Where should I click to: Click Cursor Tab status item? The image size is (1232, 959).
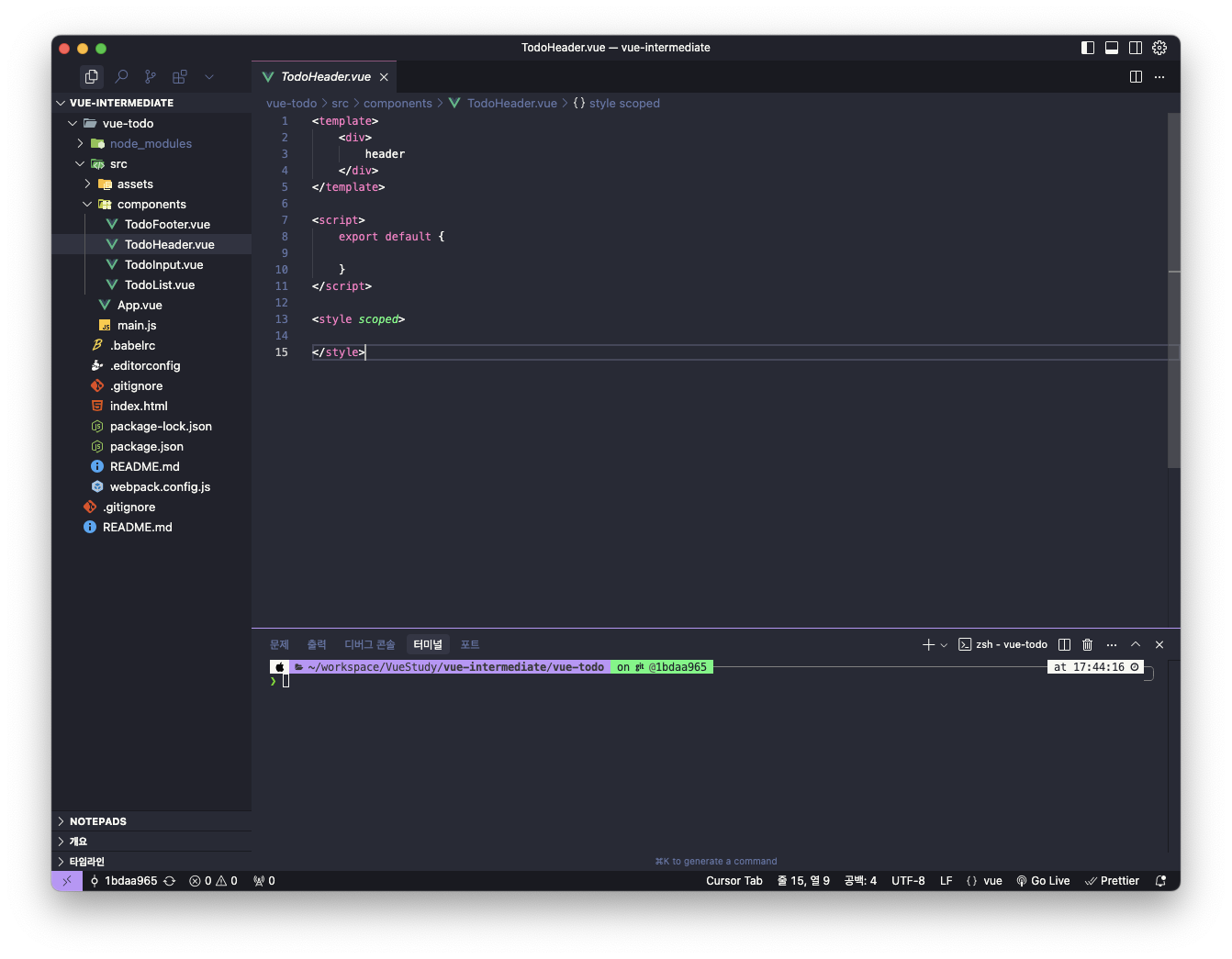tap(734, 881)
